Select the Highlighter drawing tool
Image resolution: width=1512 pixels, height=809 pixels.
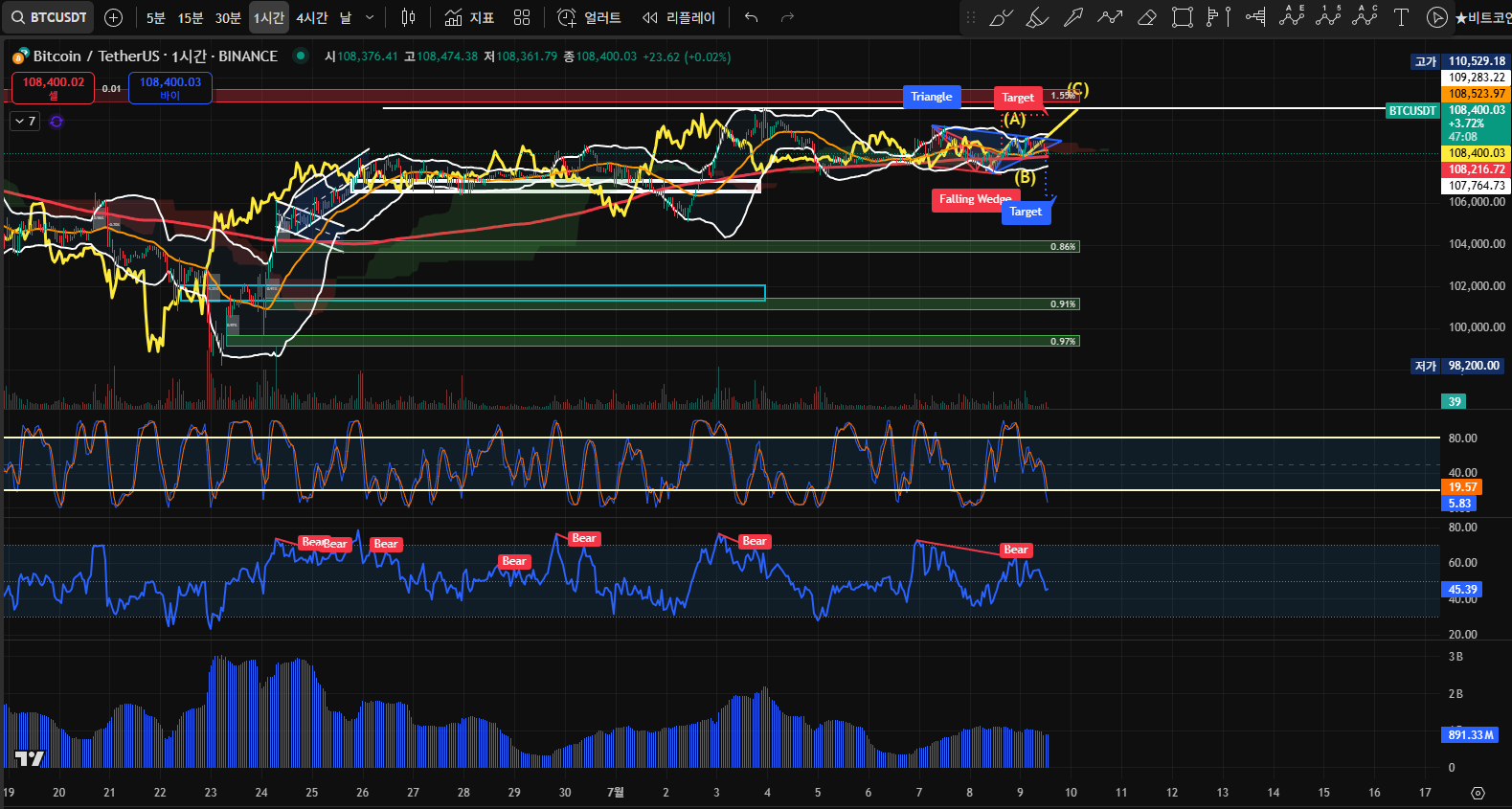pos(1037,17)
